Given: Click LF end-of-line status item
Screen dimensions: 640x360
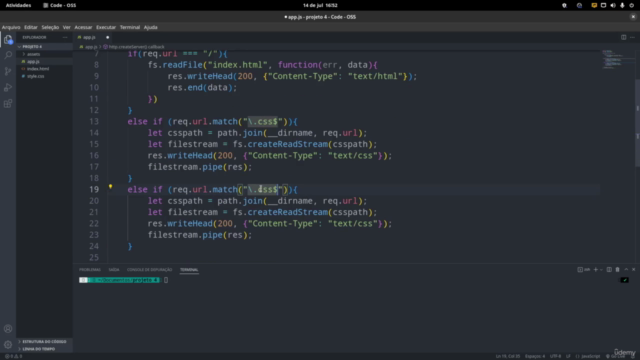Looking at the screenshot, I should [x=568, y=356].
